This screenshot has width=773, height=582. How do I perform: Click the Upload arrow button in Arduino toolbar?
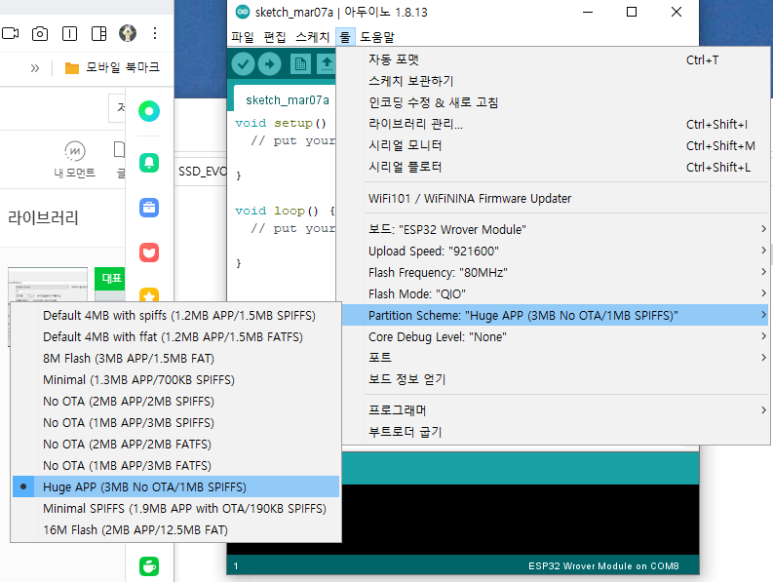(269, 64)
